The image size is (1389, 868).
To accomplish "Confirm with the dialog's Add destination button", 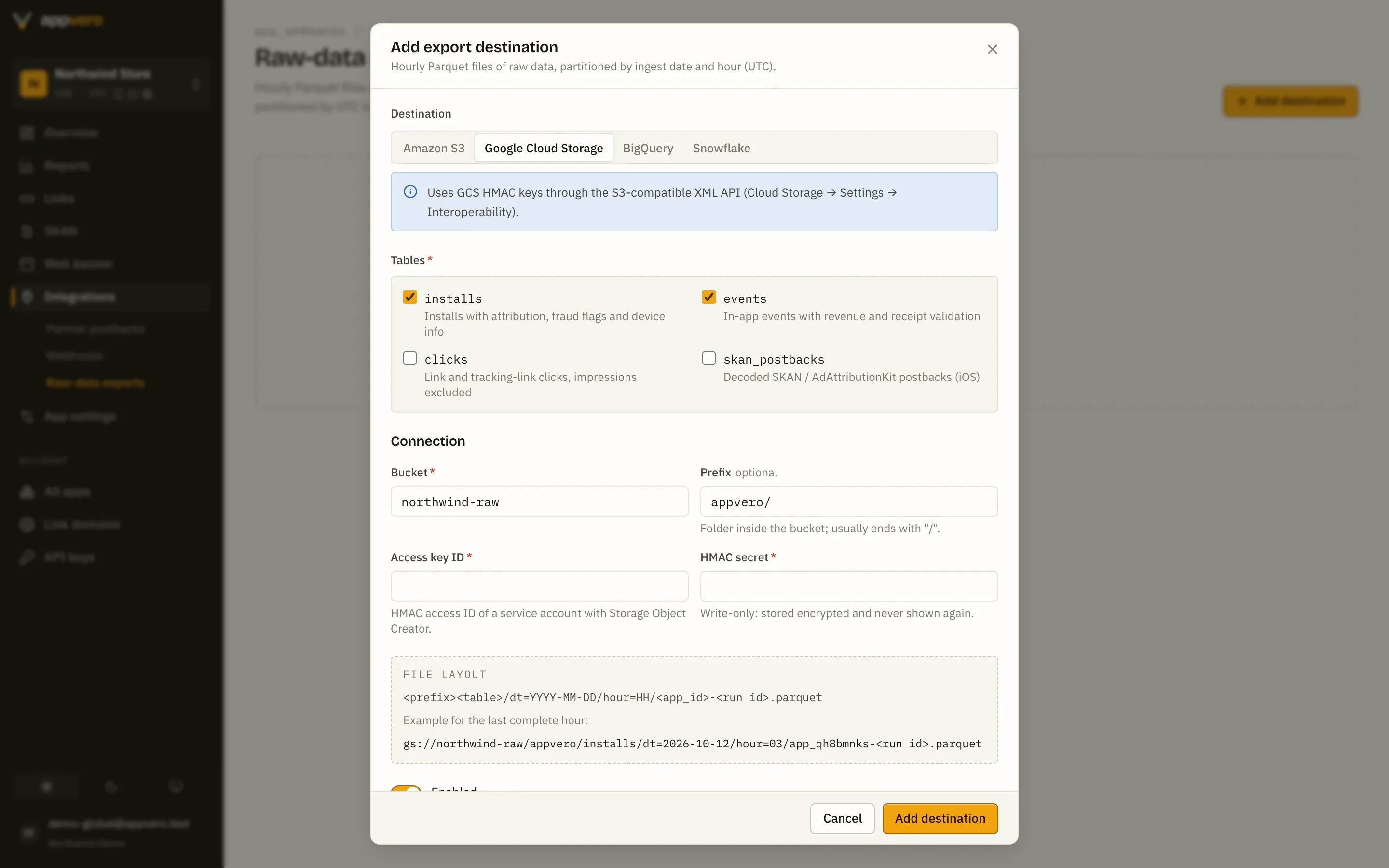I will [x=940, y=819].
